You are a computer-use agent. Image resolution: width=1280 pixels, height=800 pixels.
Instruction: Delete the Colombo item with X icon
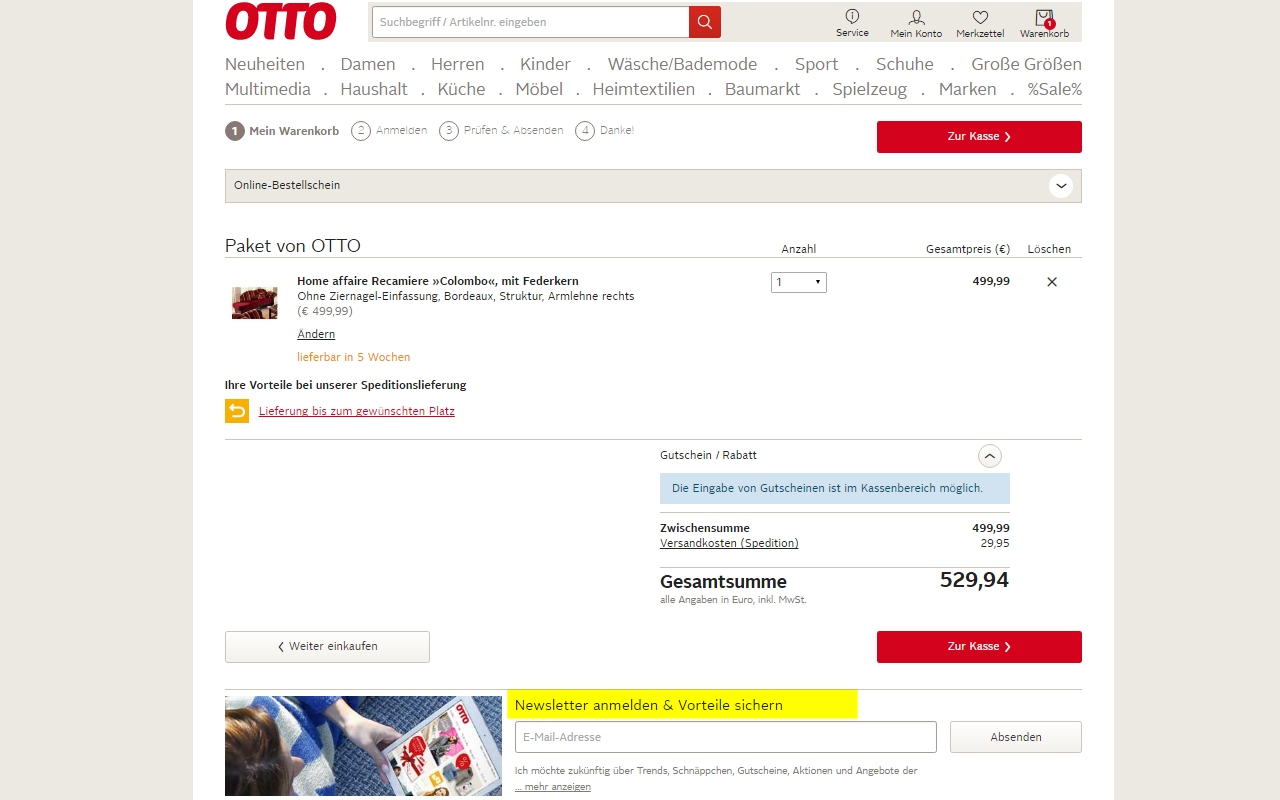1052,282
